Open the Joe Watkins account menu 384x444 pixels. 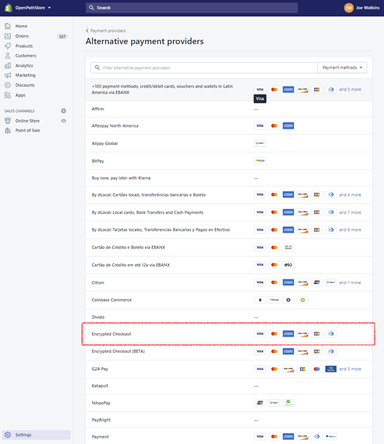coord(362,8)
